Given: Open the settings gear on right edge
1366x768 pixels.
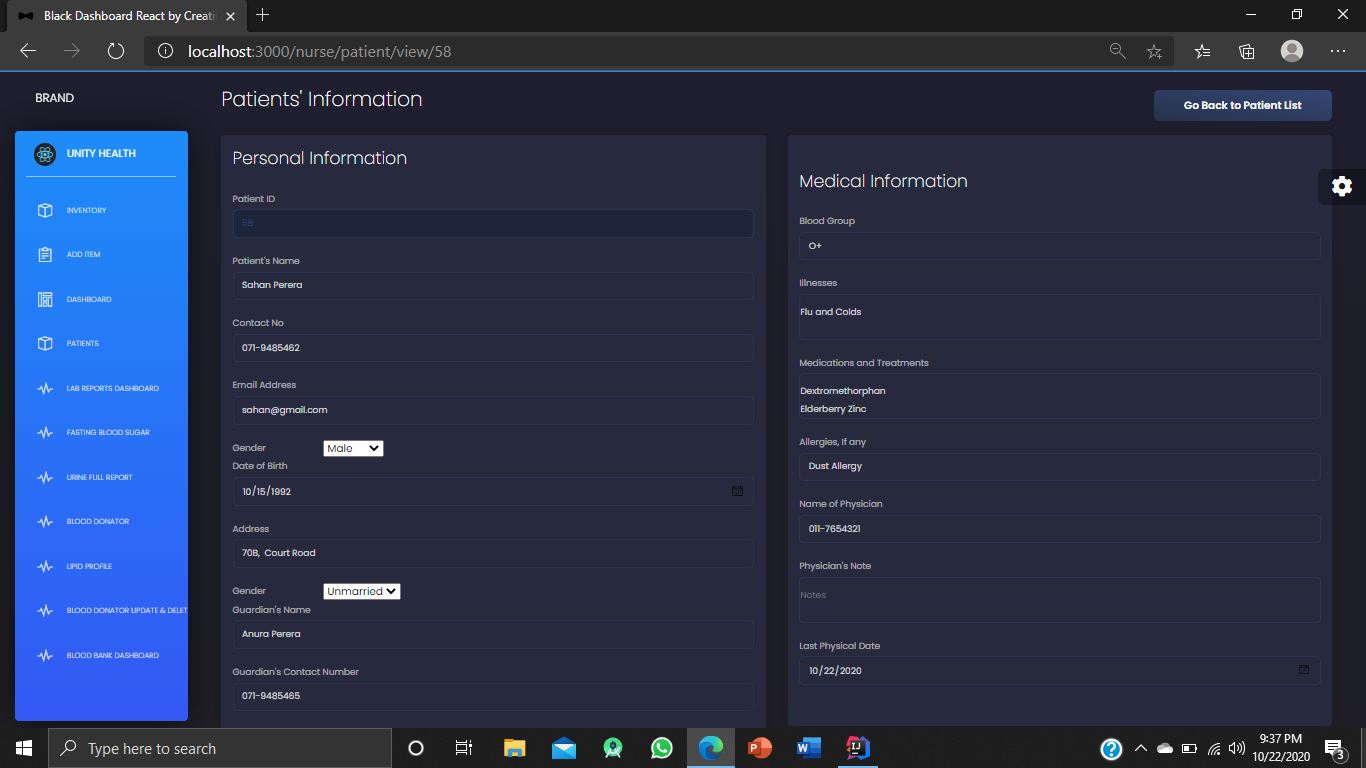Looking at the screenshot, I should tap(1342, 186).
